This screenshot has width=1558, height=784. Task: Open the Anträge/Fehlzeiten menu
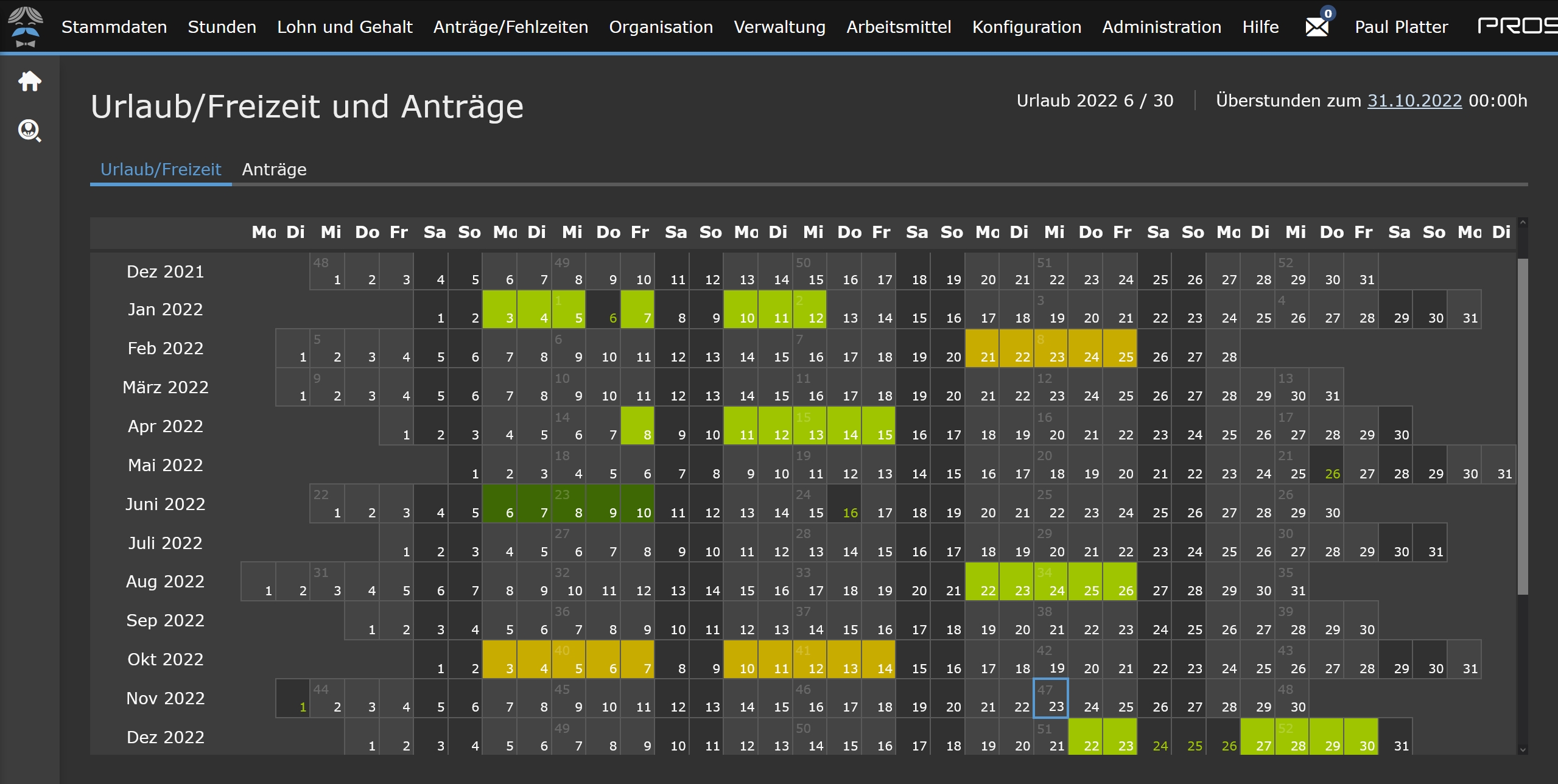coord(510,27)
